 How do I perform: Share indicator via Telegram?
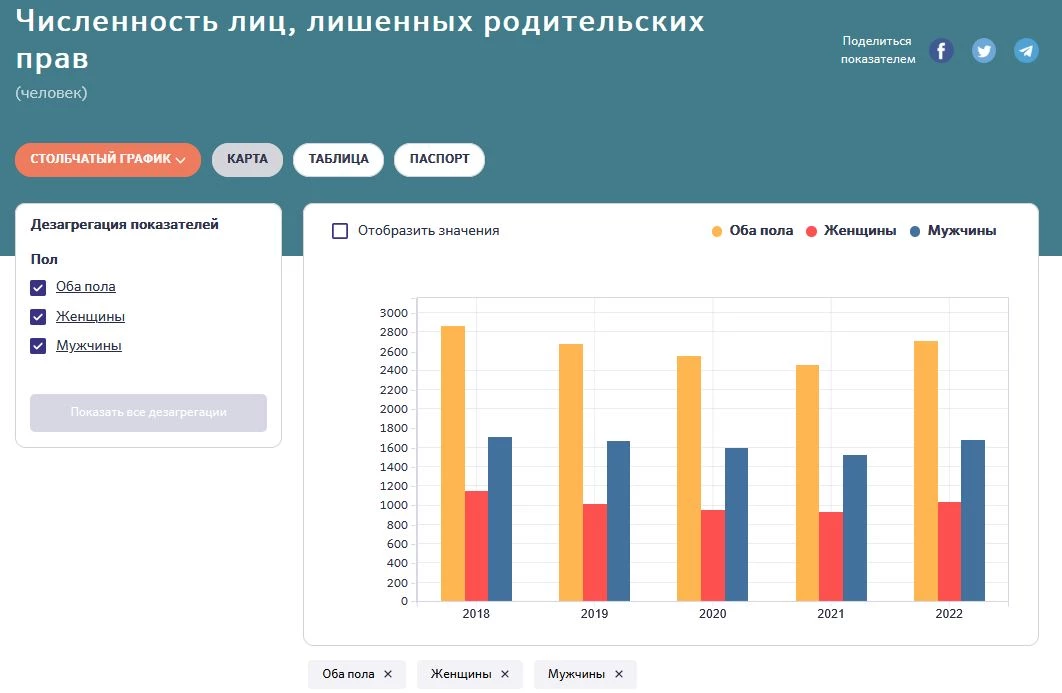pos(1026,51)
